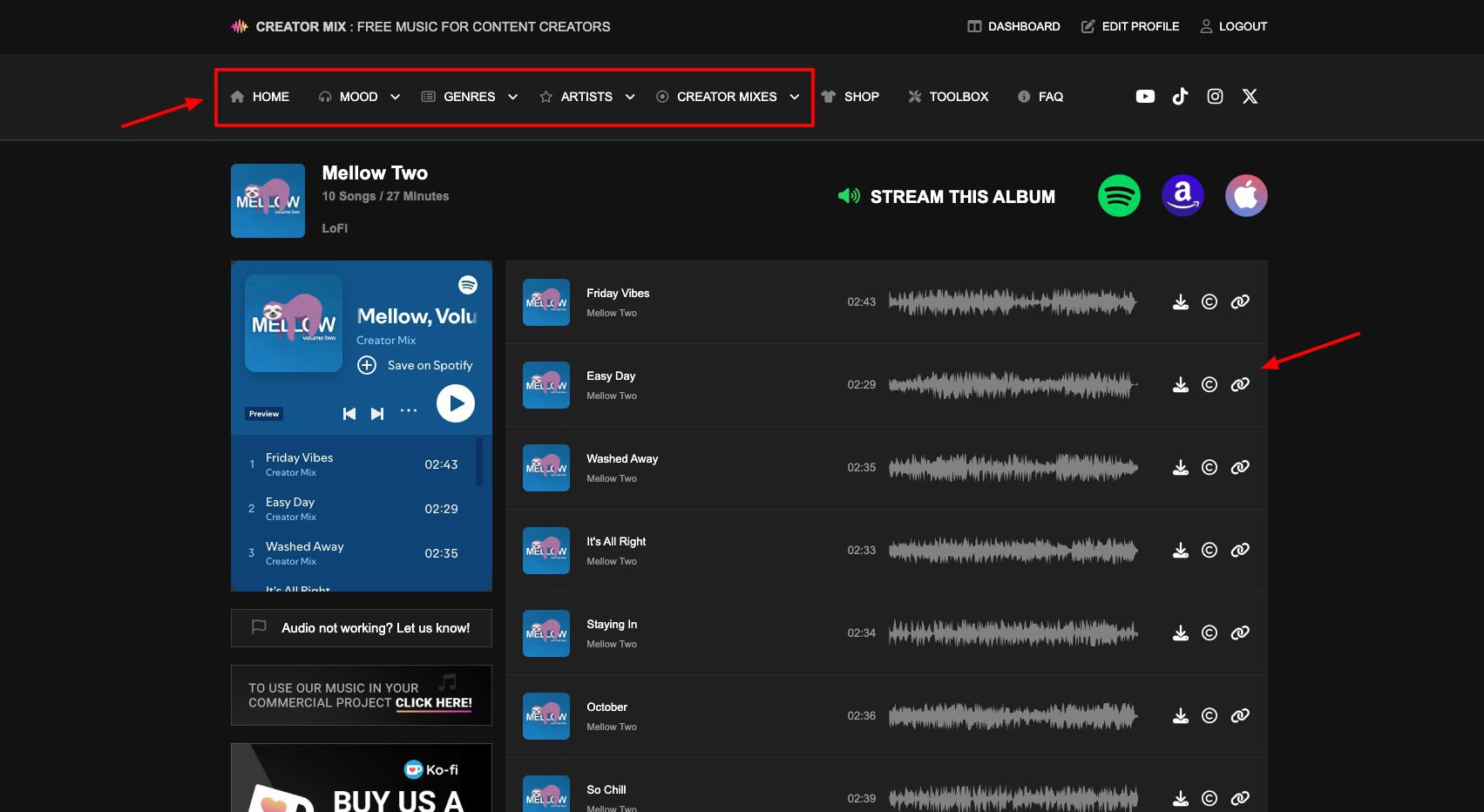The image size is (1484, 812).
Task: Save the album on Spotify
Action: coord(416,365)
